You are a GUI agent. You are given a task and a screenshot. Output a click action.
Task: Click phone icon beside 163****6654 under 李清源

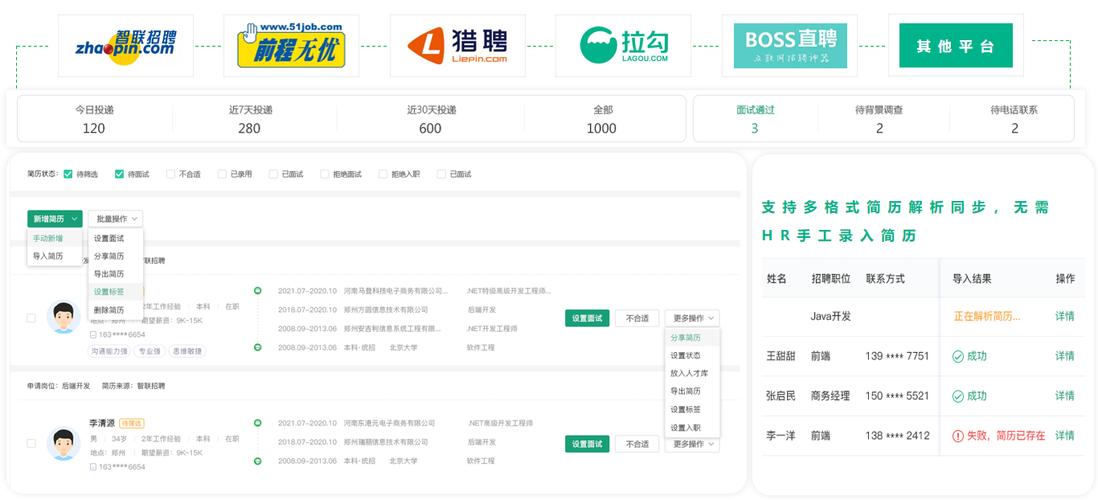pos(93,466)
